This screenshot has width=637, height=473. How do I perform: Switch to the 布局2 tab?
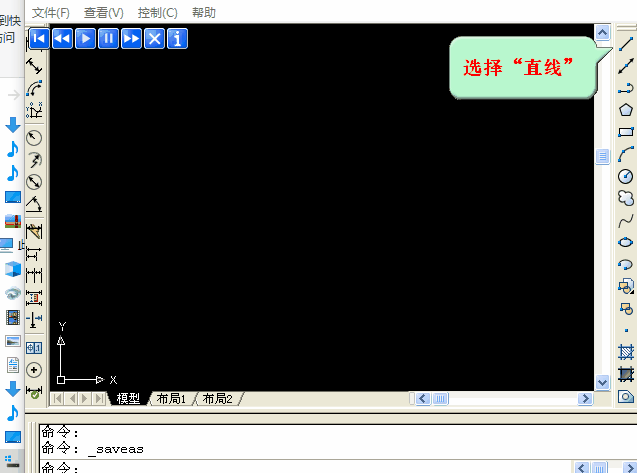217,399
